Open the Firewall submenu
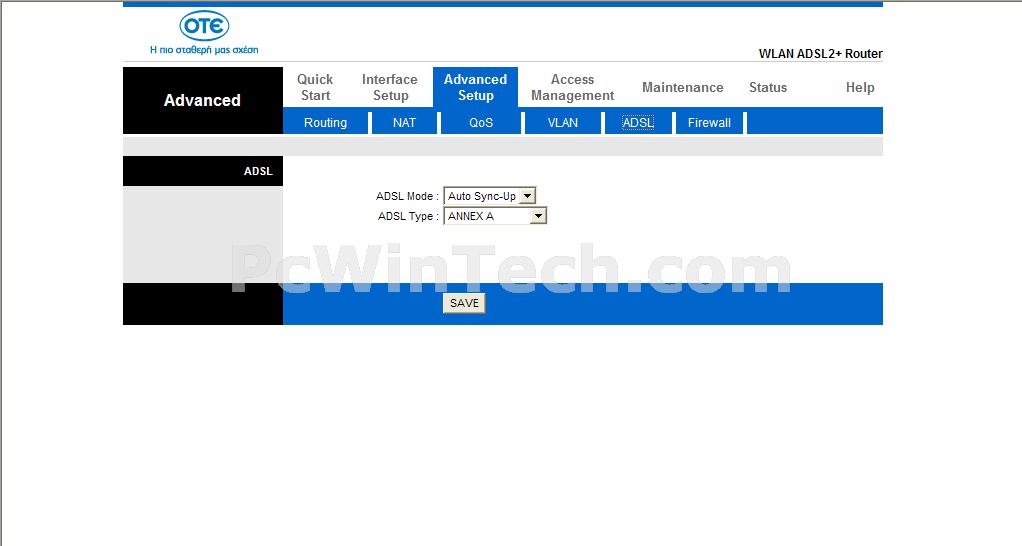The height and width of the screenshot is (546, 1022). tap(709, 122)
